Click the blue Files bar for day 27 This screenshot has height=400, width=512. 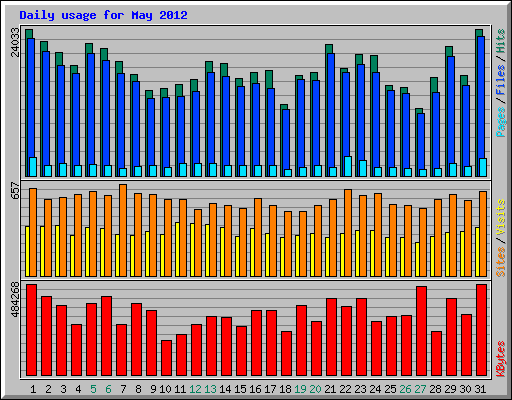[x=421, y=141]
